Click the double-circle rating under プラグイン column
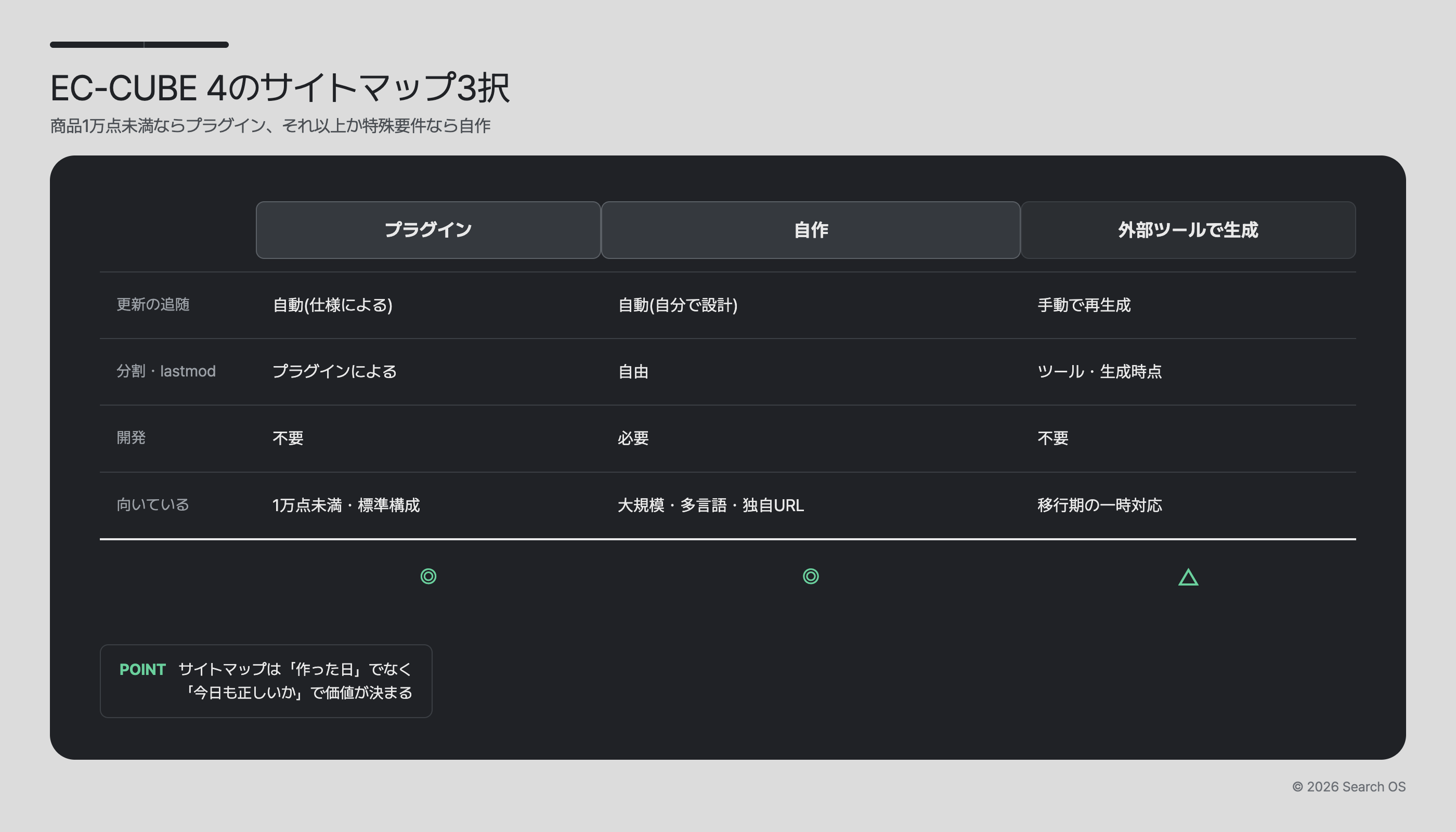The height and width of the screenshot is (832, 1456). [428, 576]
